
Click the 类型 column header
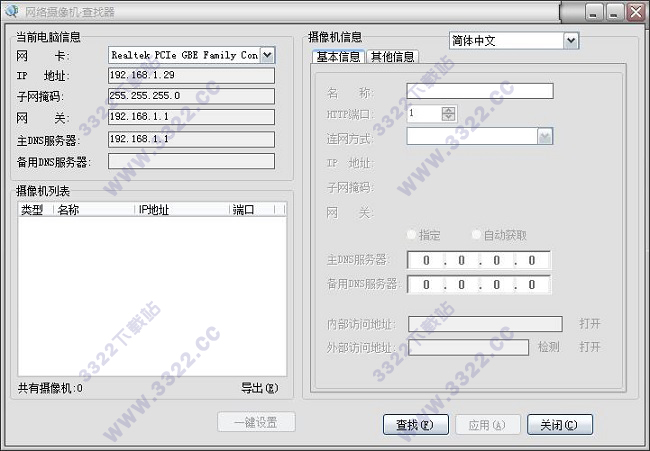[x=36, y=210]
